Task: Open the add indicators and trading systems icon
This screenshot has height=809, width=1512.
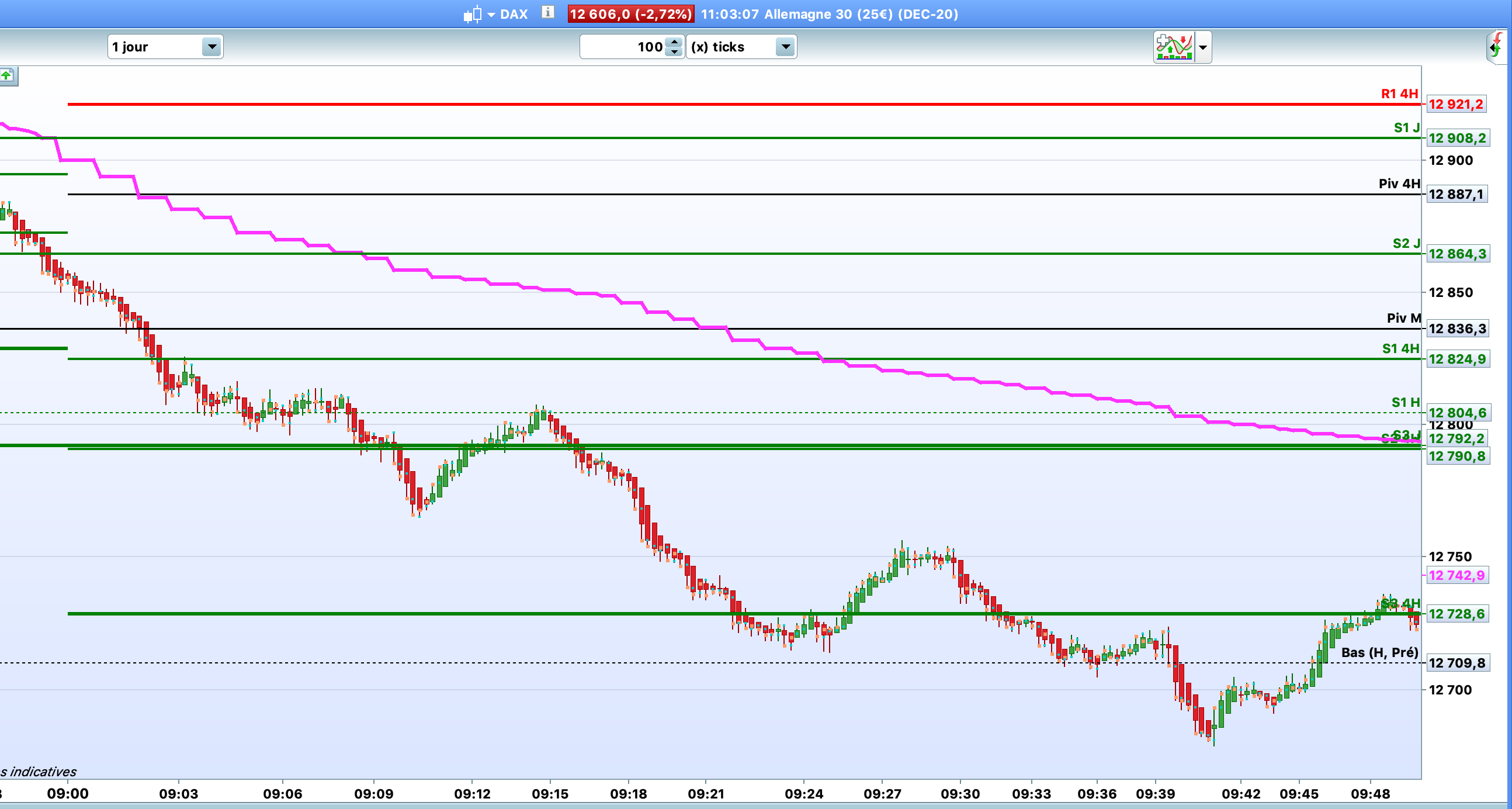Action: pos(1173,47)
